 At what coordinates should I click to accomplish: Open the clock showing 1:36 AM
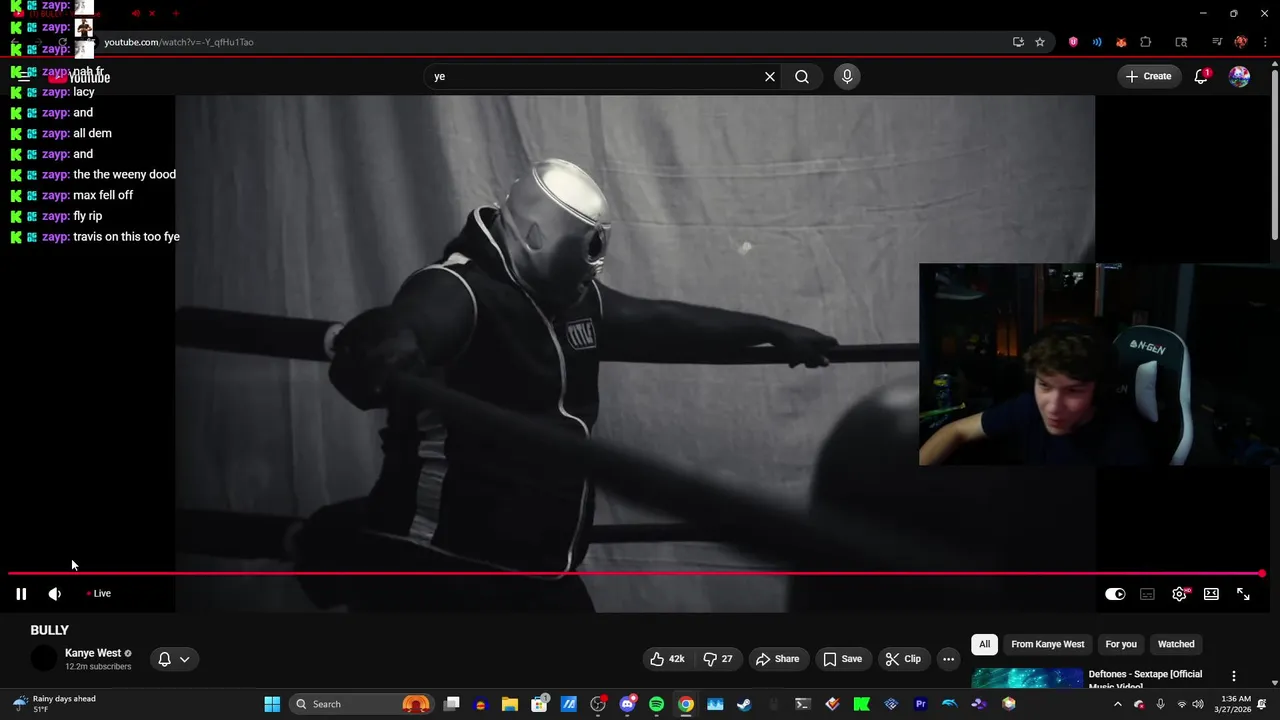point(1236,704)
